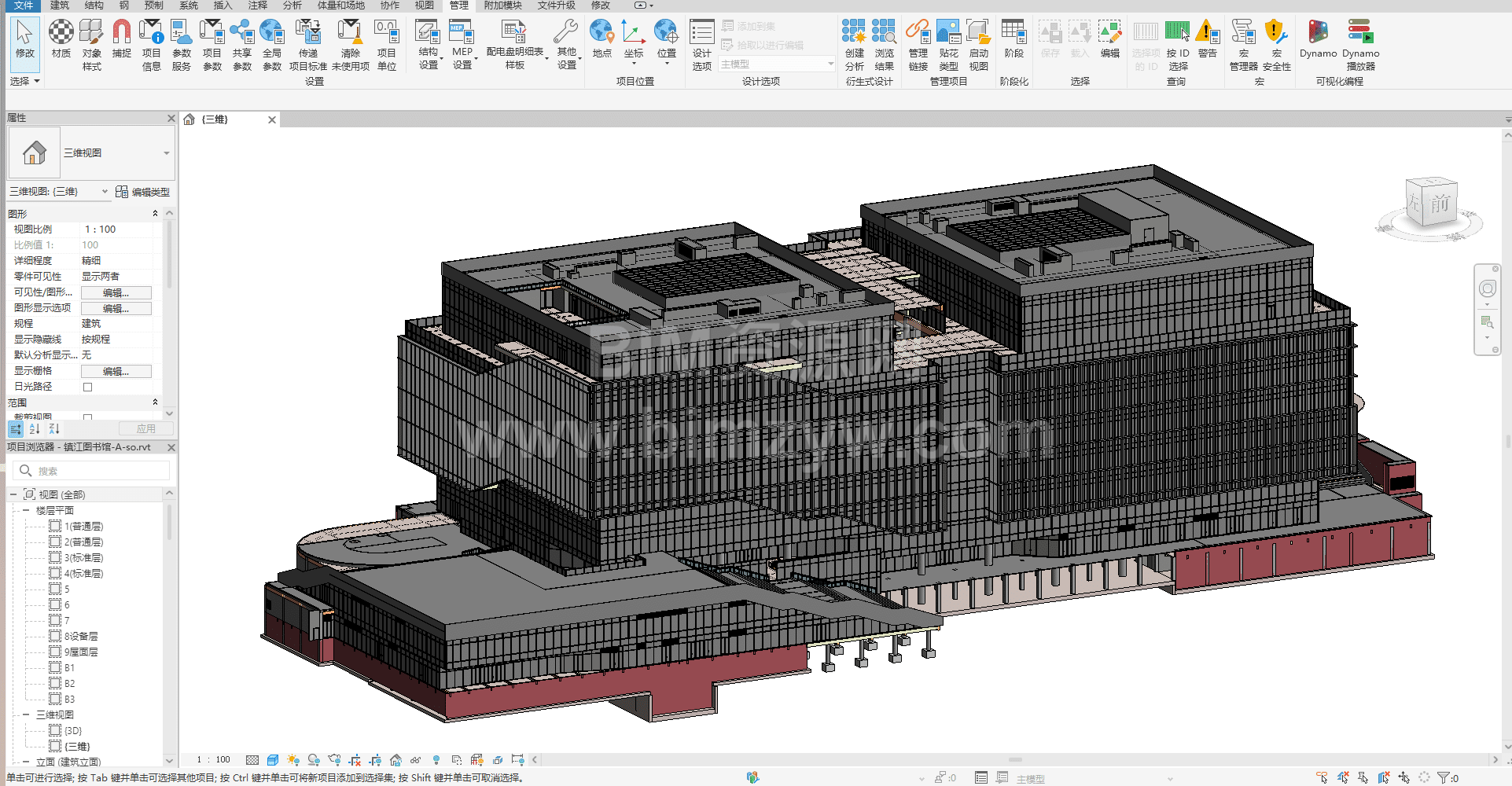Open the 三维视图 type selector dropdown

click(x=166, y=153)
